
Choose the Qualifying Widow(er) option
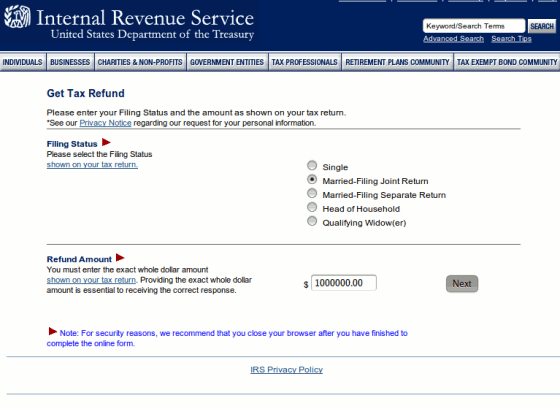(312, 221)
